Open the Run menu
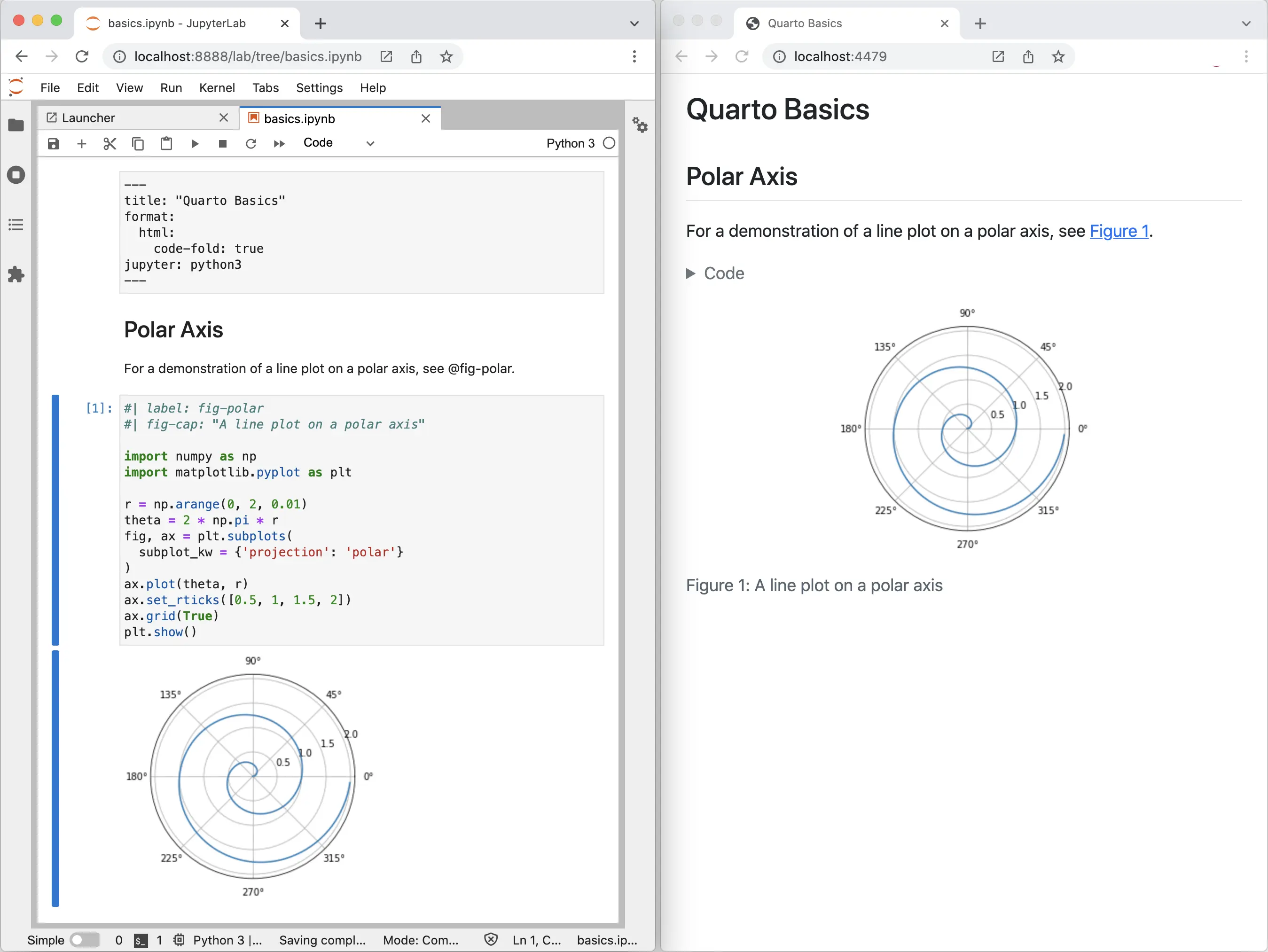This screenshot has width=1268, height=952. tap(171, 88)
